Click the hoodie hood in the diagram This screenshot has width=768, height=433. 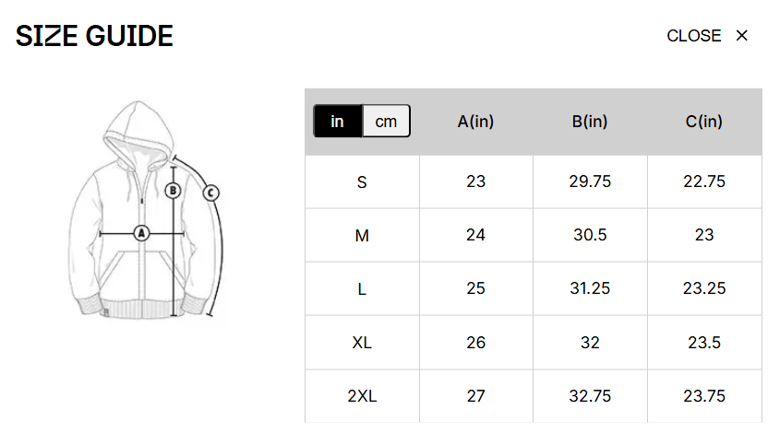[131, 129]
